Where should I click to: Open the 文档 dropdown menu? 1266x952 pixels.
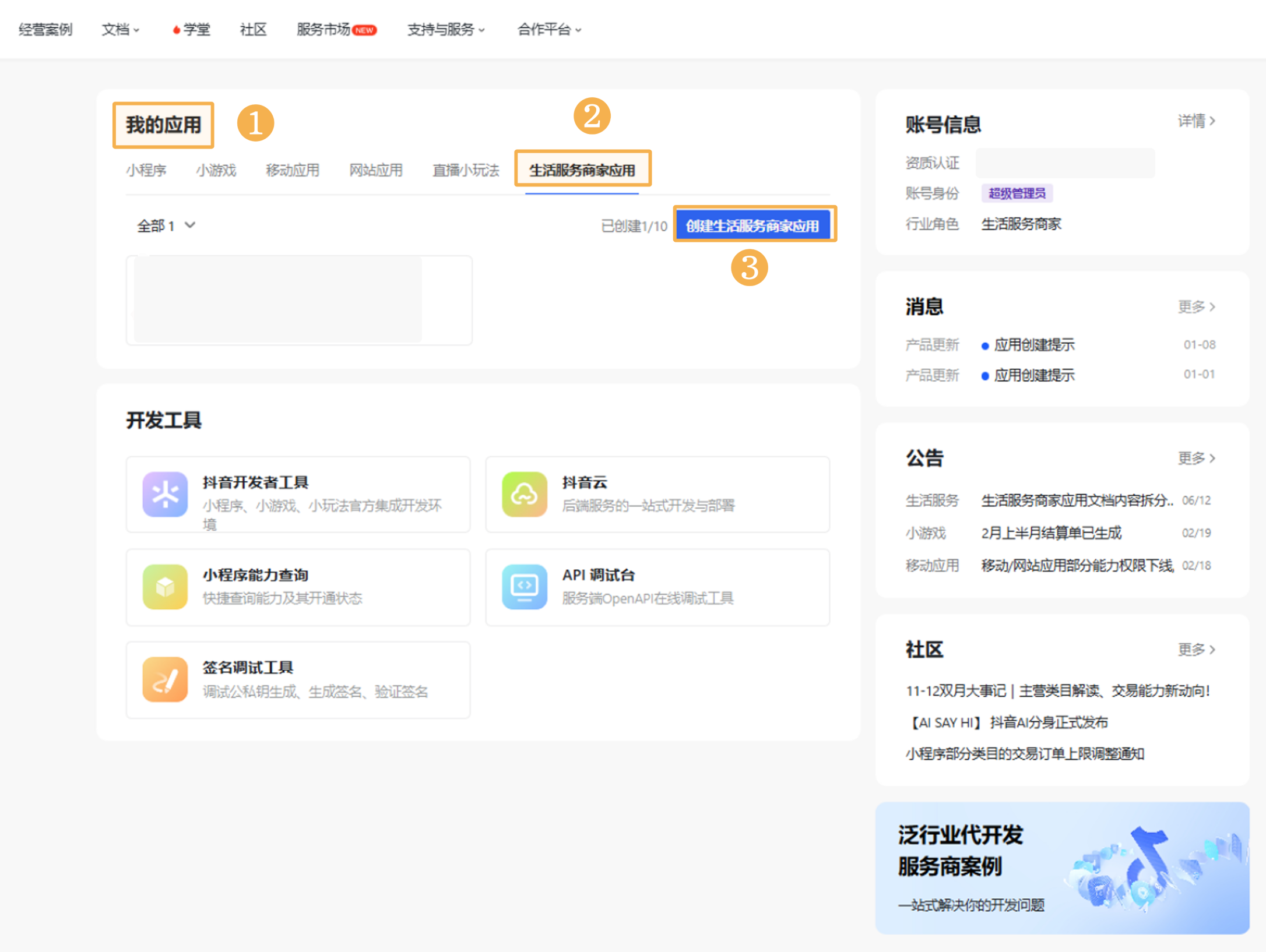coord(121,30)
